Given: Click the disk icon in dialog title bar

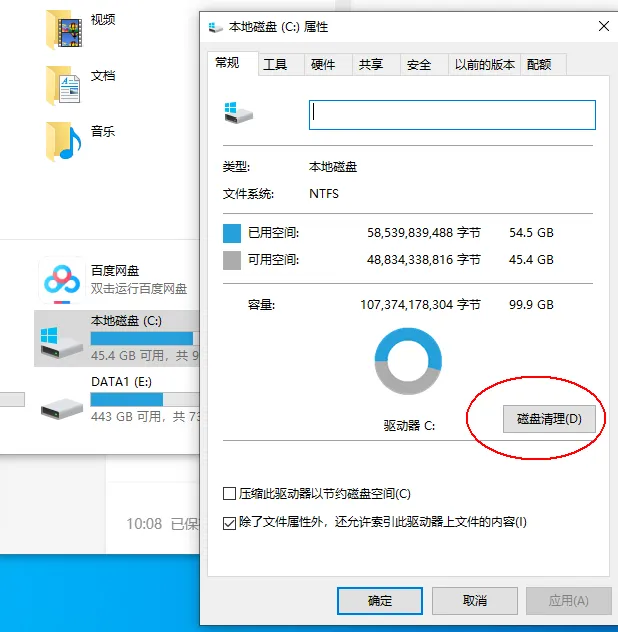Looking at the screenshot, I should coord(216,27).
